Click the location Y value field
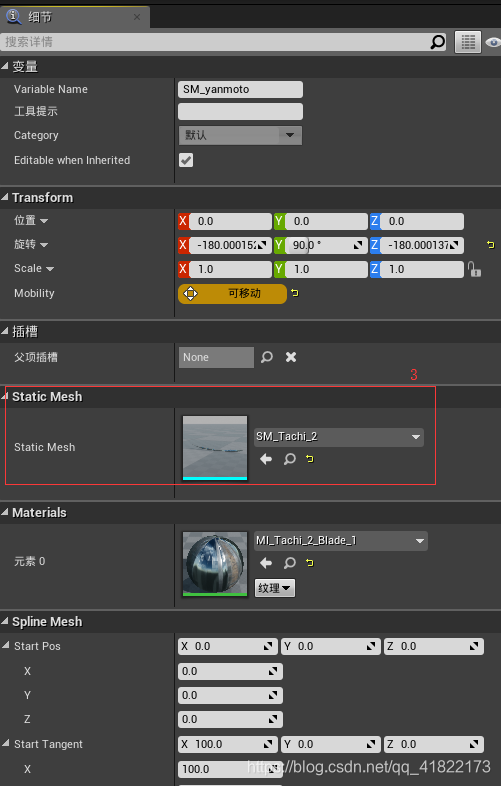 click(326, 221)
